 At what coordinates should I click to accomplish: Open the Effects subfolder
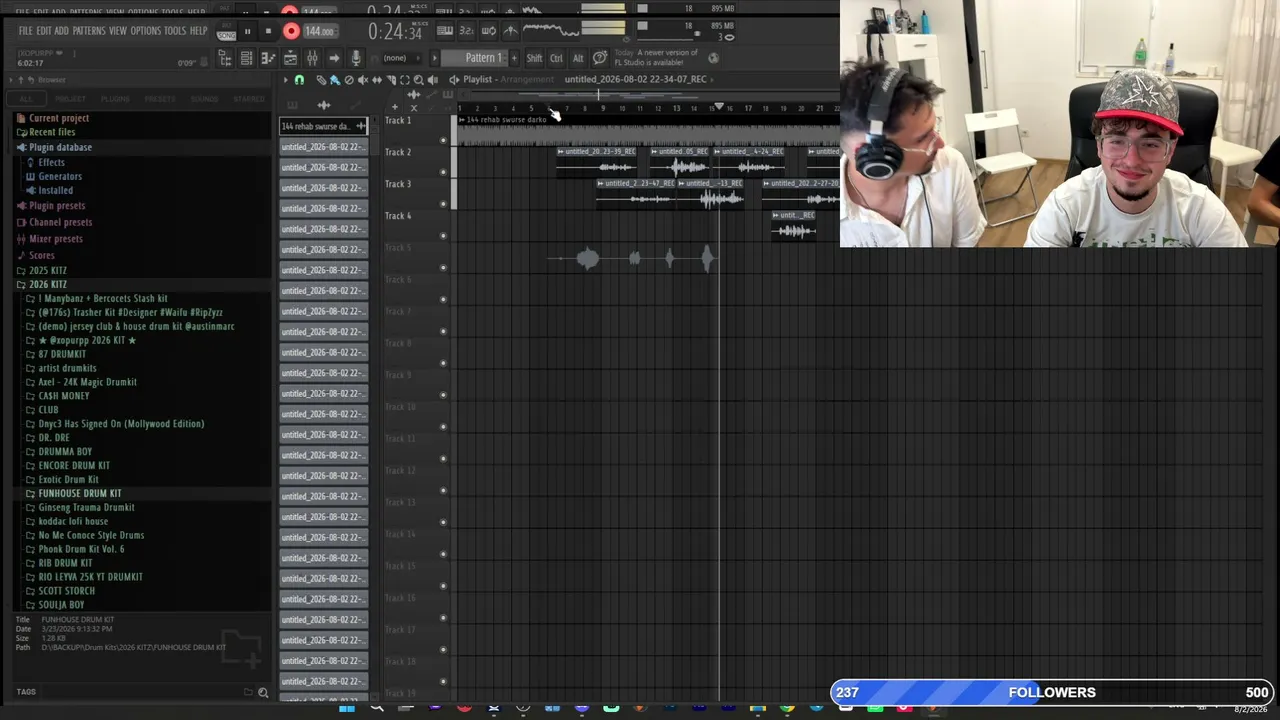[51, 162]
